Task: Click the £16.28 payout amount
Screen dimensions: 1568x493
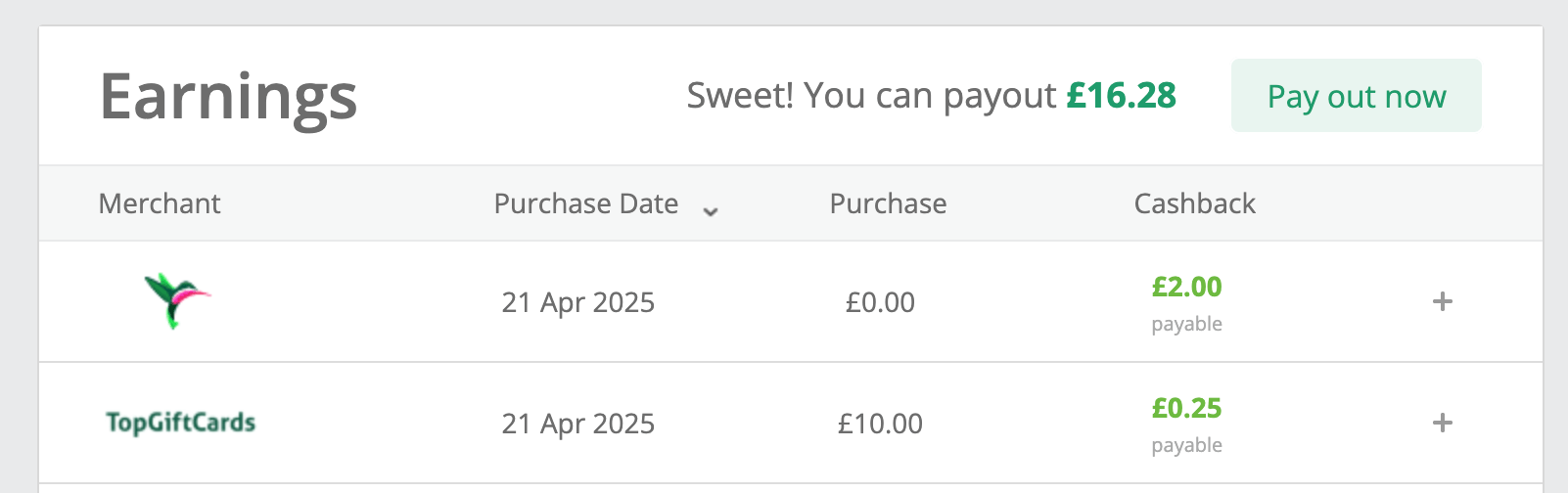Action: tap(1122, 96)
